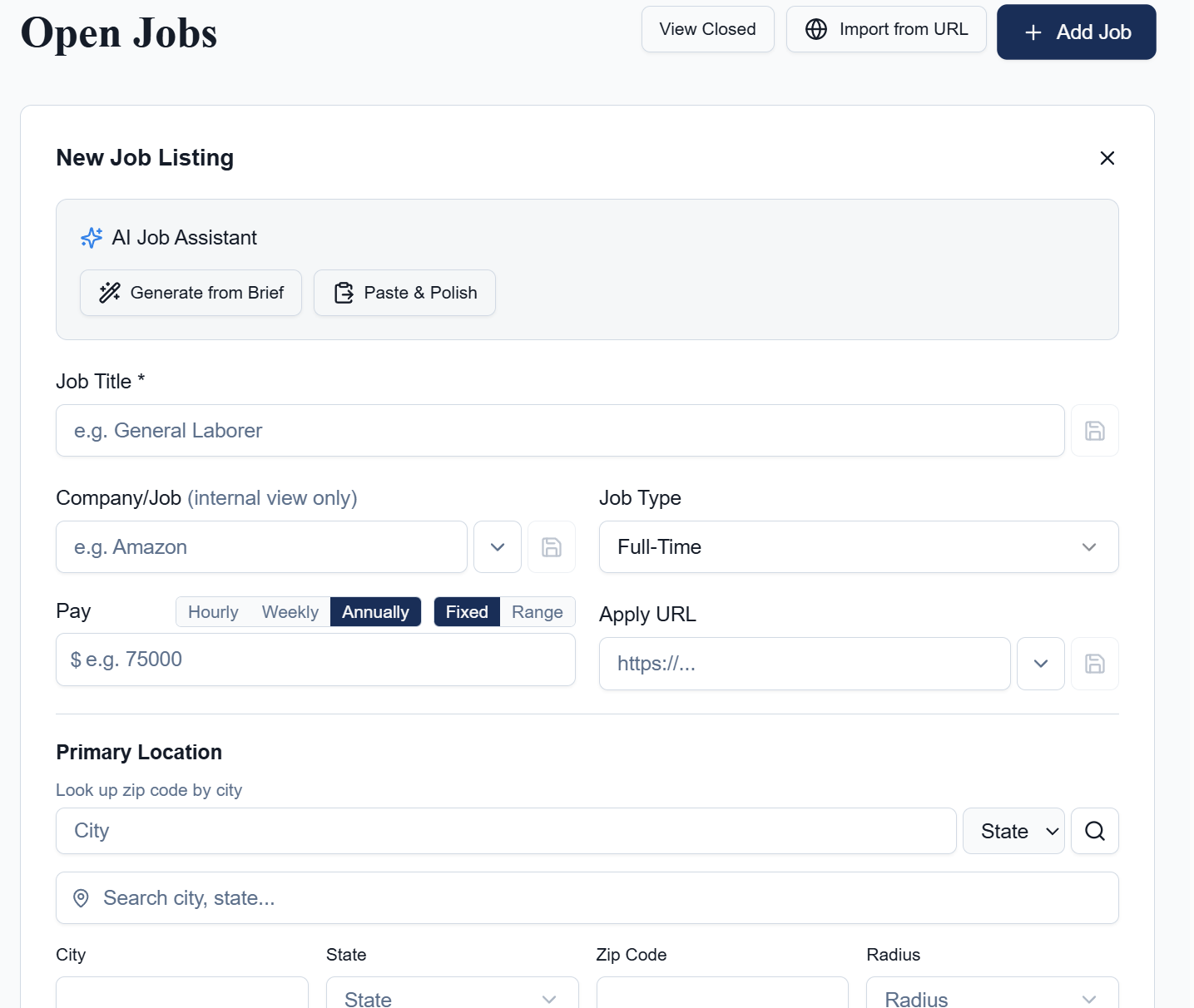
Task: Focus the Company/Job input field
Action: (x=261, y=547)
